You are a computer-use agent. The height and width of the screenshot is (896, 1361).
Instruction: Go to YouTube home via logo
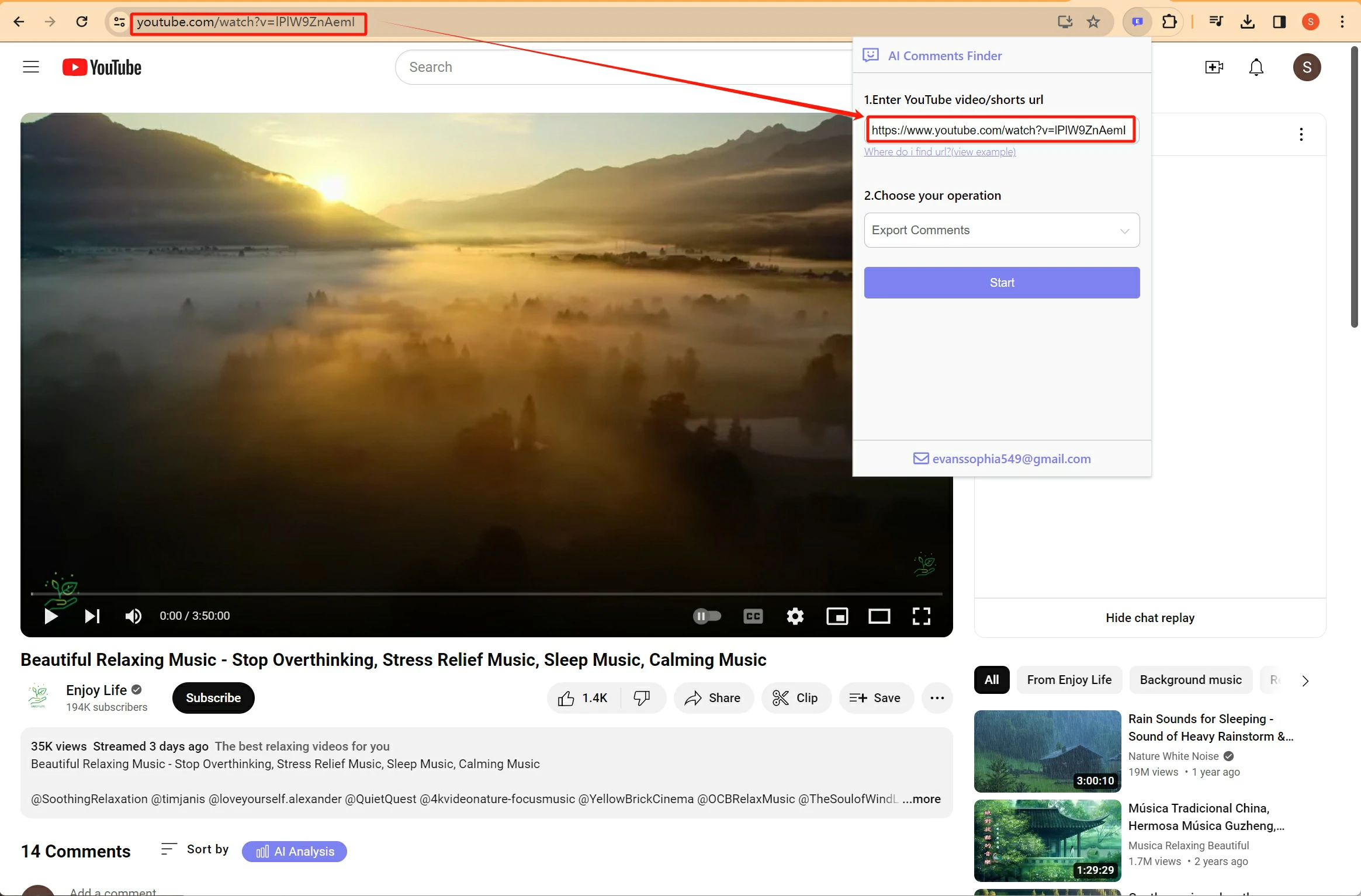102,67
